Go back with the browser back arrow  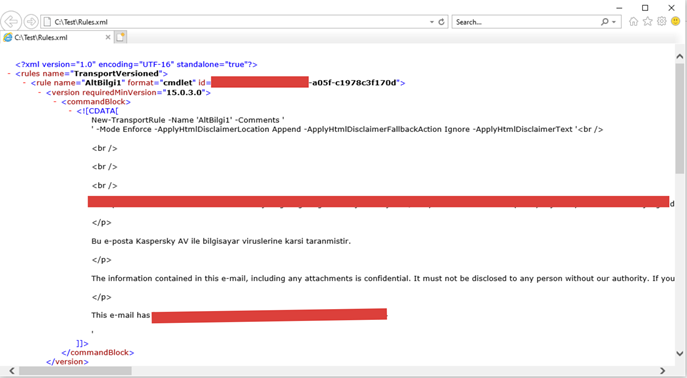click(x=11, y=21)
